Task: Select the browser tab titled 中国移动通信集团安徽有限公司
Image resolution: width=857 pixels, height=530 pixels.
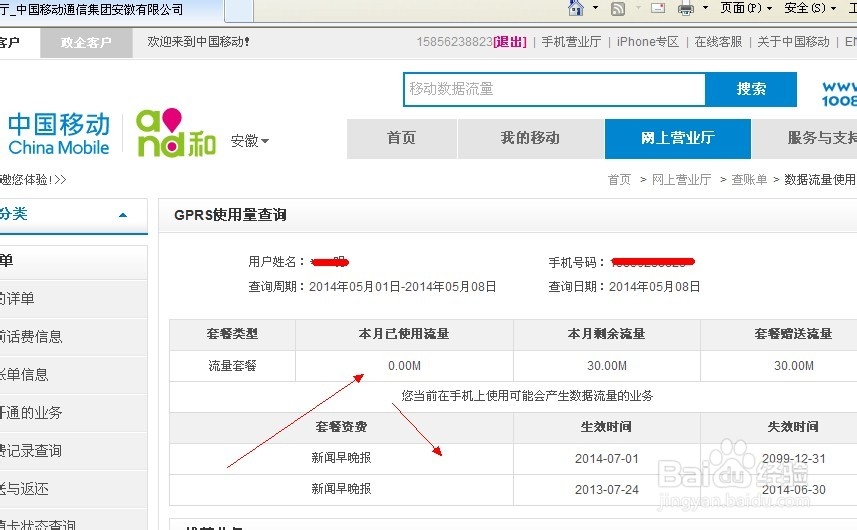Action: (109, 10)
